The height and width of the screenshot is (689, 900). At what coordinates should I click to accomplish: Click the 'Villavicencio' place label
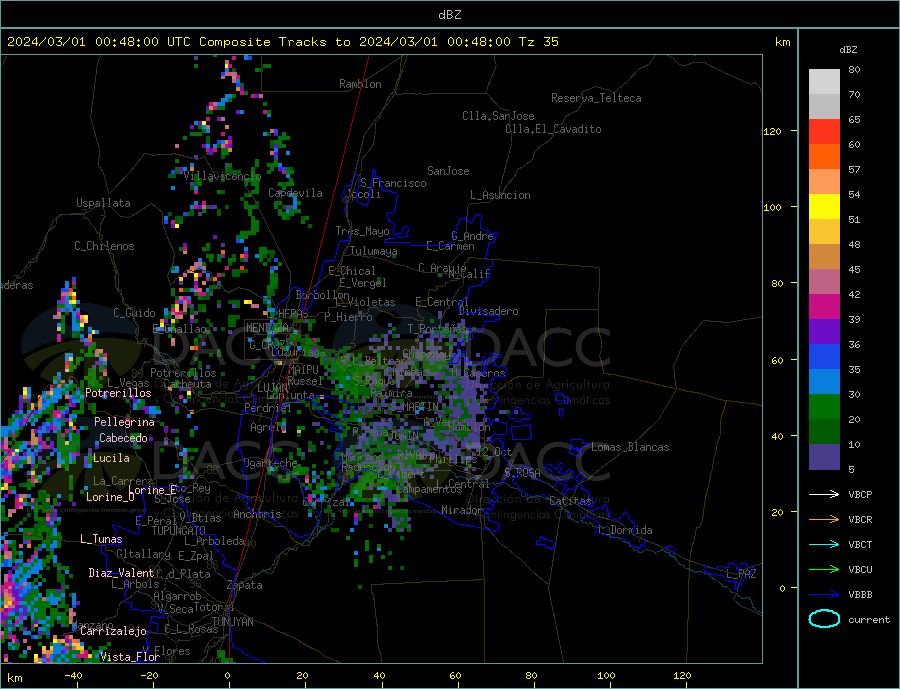pos(222,176)
